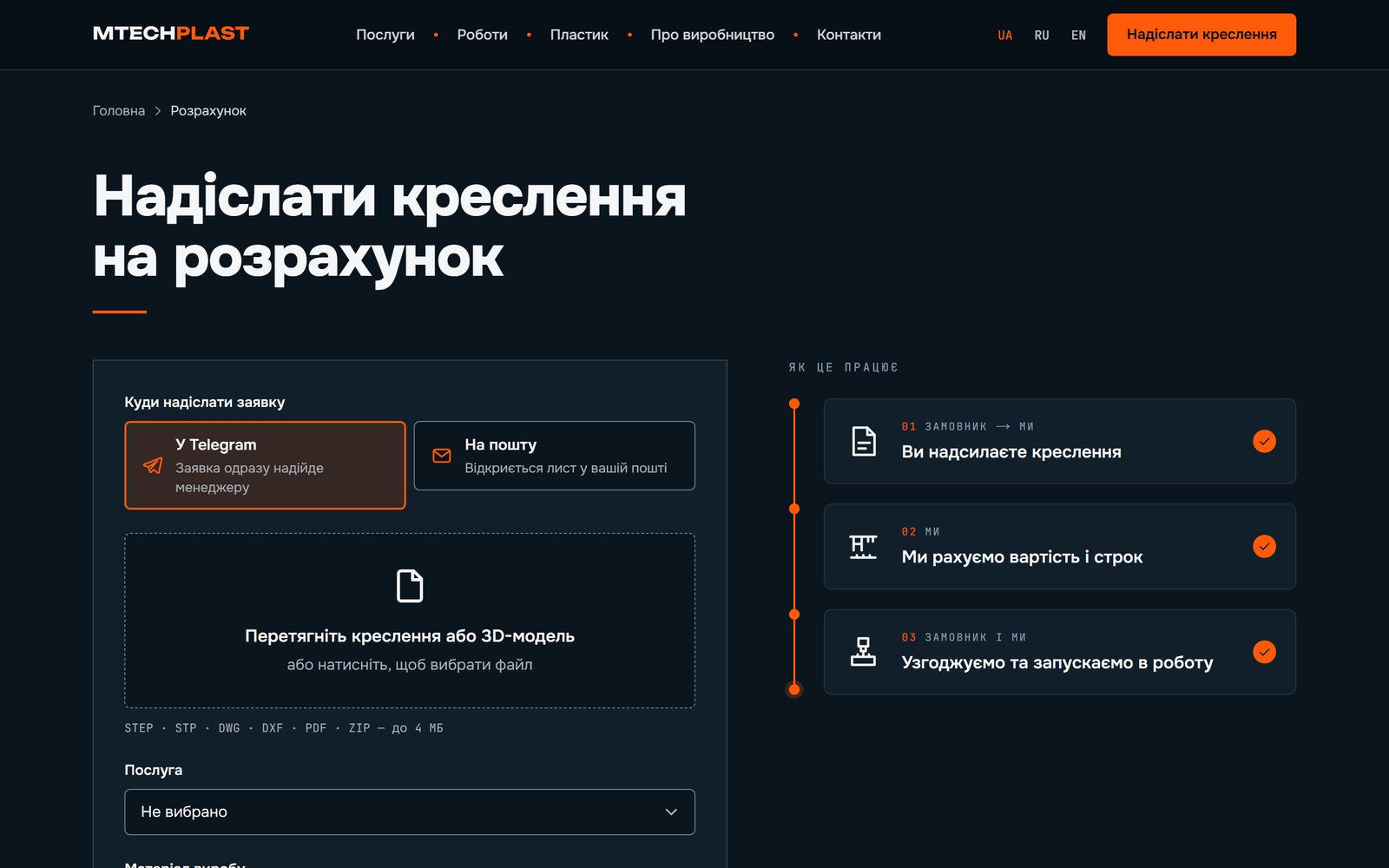
Task: Click the supported formats line 'STEP · STP · DWG'
Action: click(x=284, y=728)
